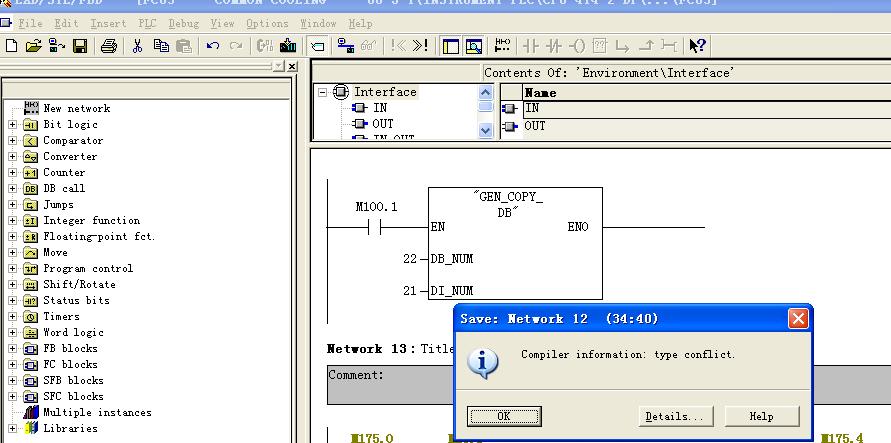Click the M100.1 contact address
The width and height of the screenshot is (891, 443).
pos(376,207)
